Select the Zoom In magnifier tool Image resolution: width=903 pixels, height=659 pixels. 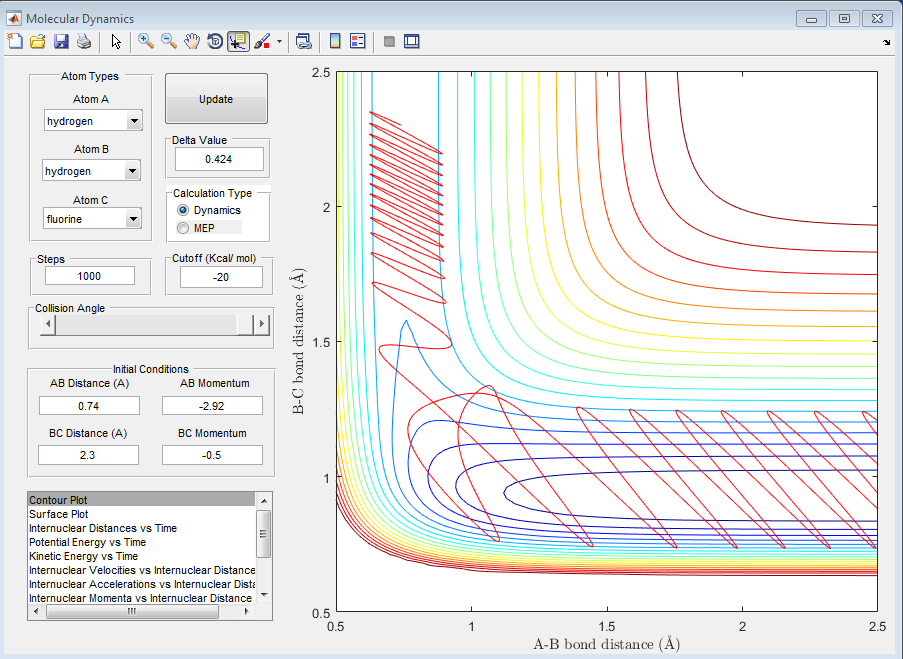(x=146, y=41)
